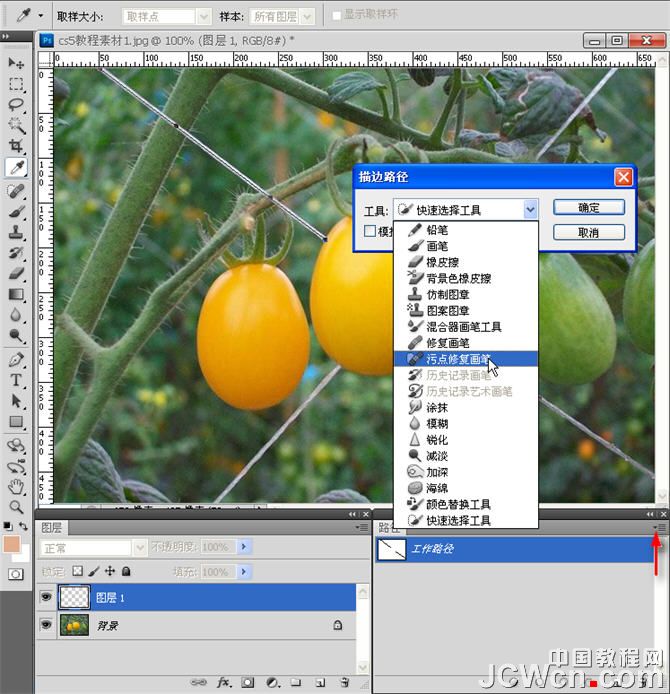This screenshot has width=670, height=694.
Task: Open layer styles fx menu
Action: coord(223,682)
